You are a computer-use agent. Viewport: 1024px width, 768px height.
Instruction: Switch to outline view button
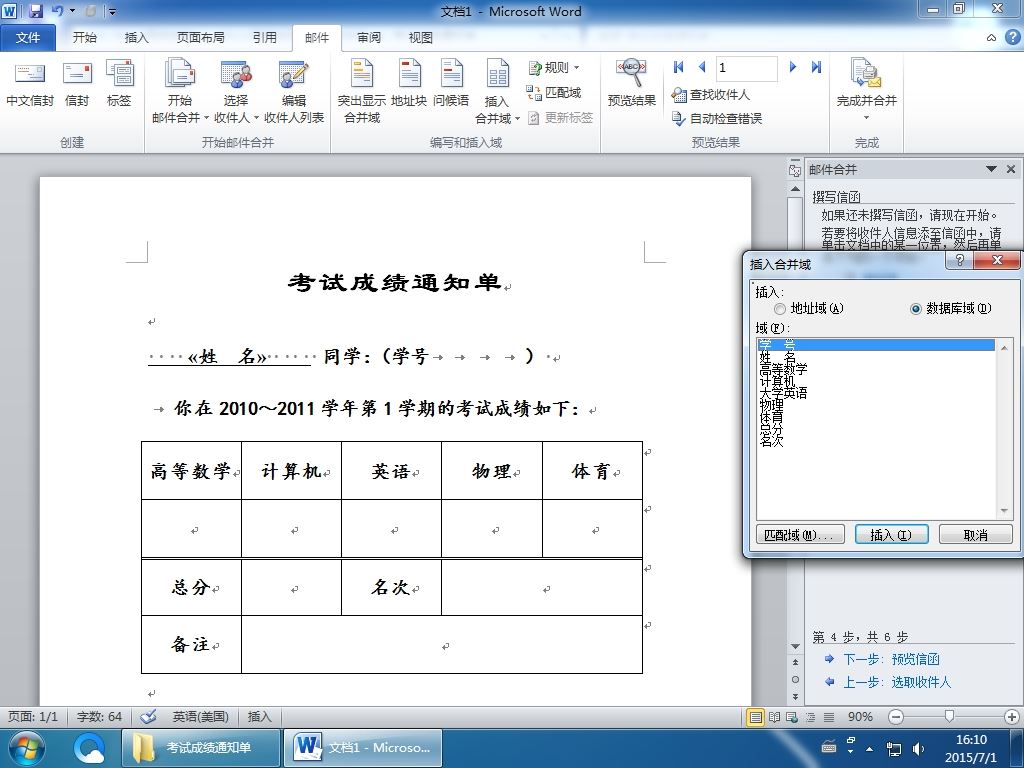click(810, 717)
